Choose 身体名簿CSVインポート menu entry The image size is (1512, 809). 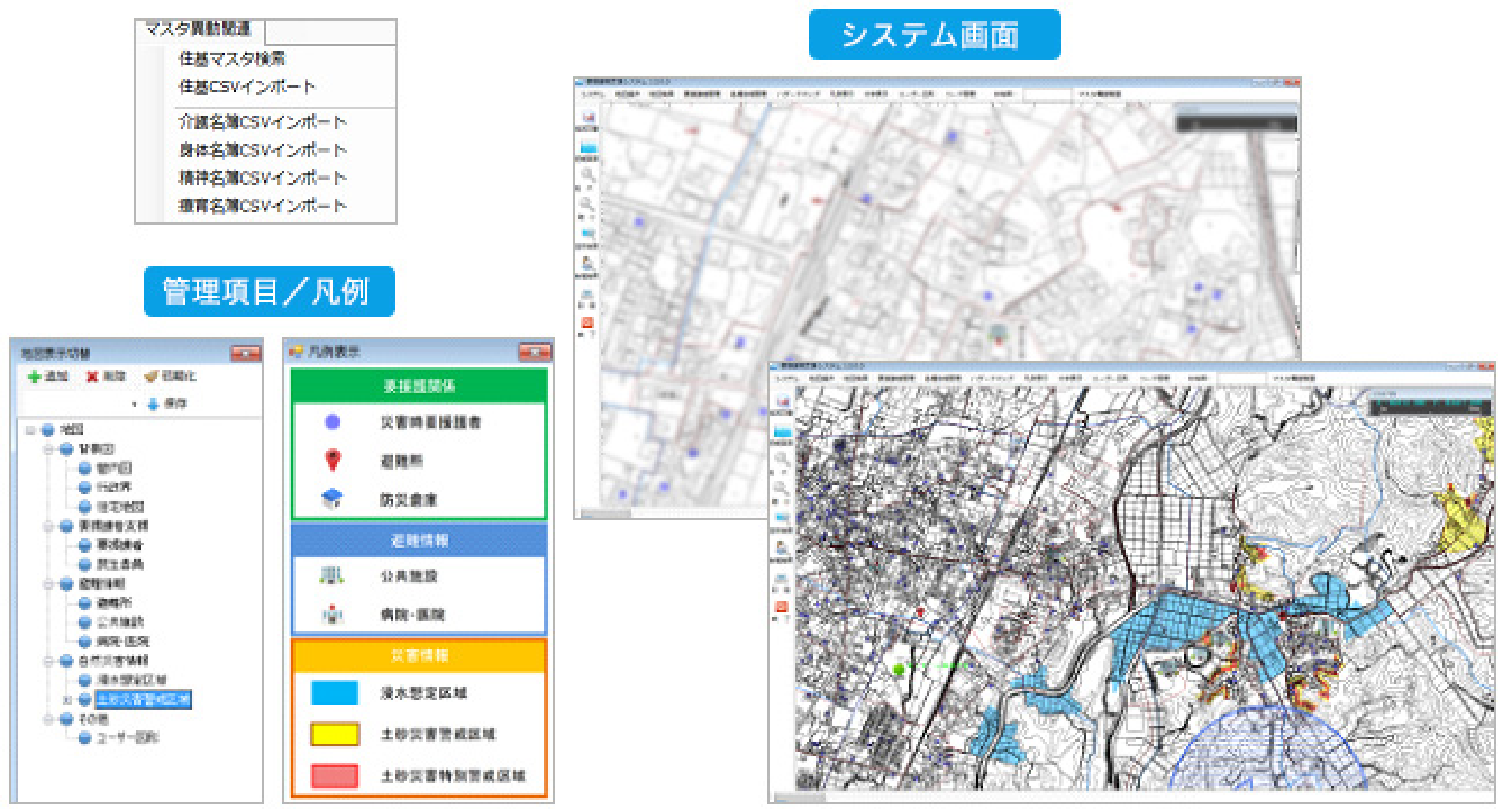tap(262, 150)
